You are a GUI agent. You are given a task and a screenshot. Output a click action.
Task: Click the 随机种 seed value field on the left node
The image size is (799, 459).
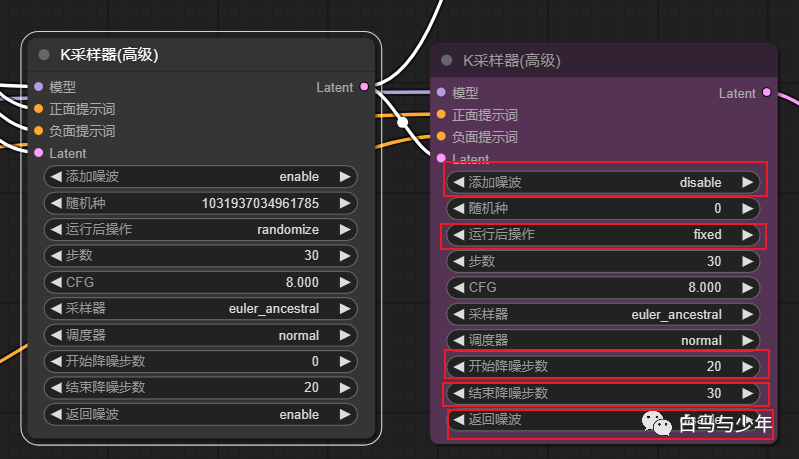(x=200, y=203)
